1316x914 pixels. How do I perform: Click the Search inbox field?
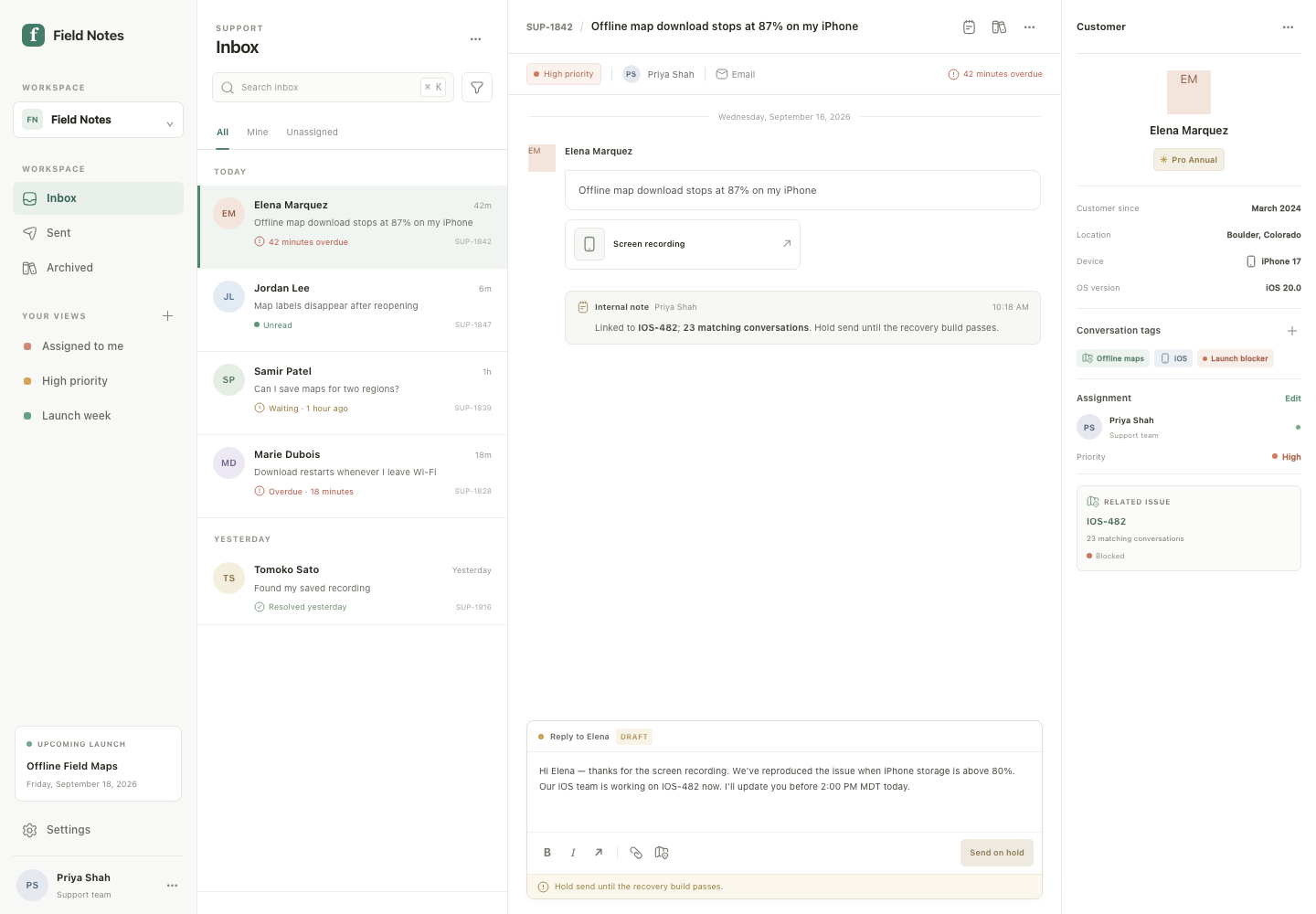[x=334, y=87]
